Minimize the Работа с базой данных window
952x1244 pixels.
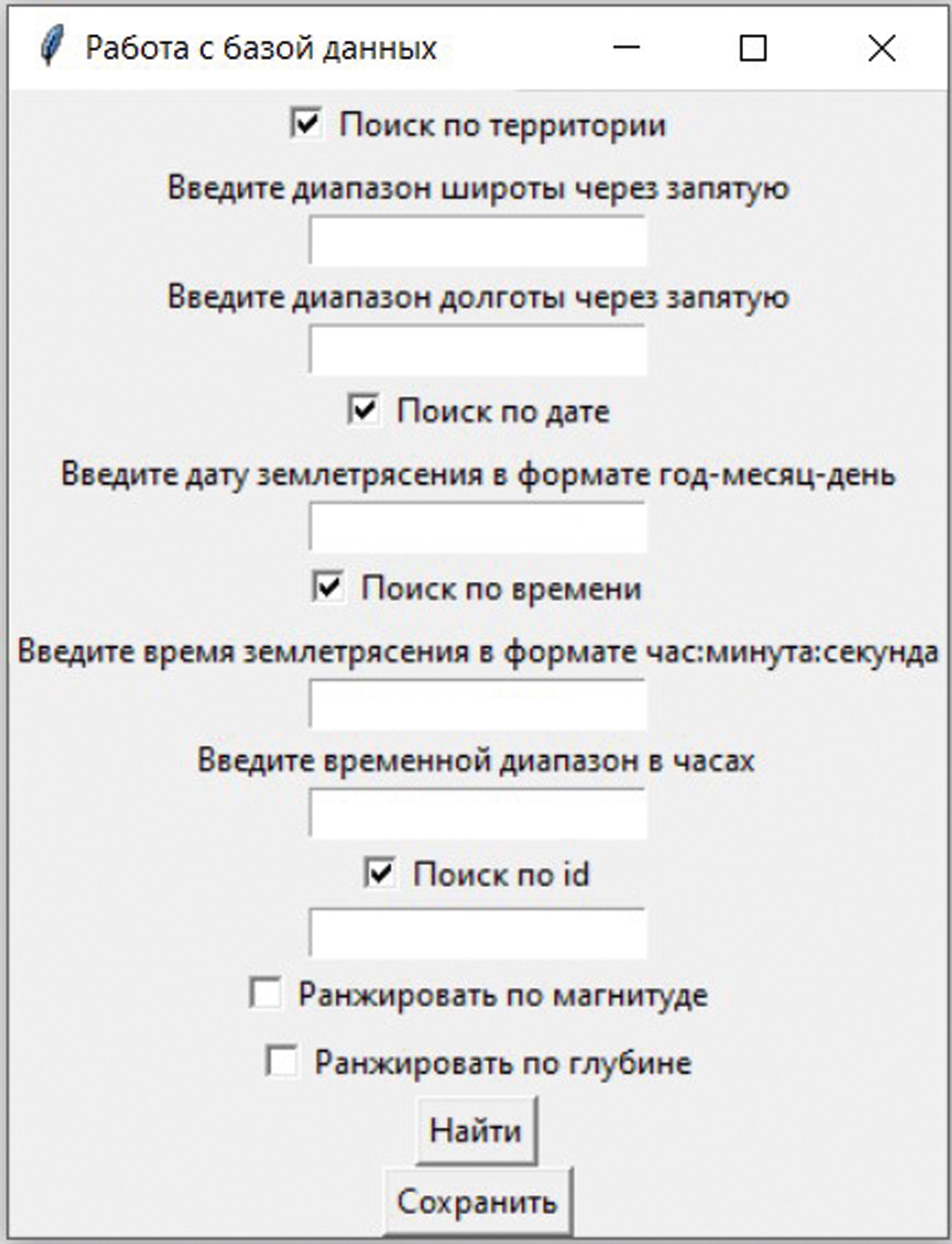[x=627, y=47]
